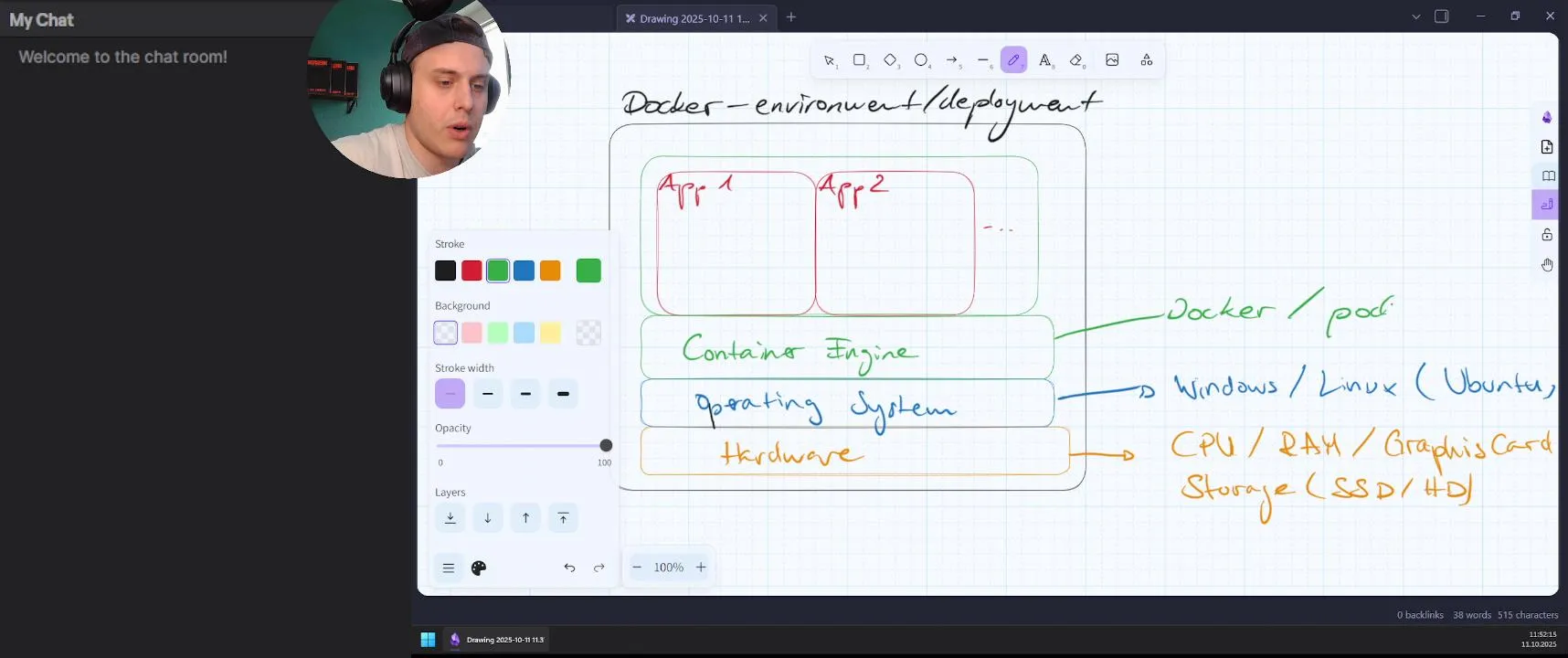Open the current background color picker
The height and width of the screenshot is (658, 1568).
(x=589, y=333)
